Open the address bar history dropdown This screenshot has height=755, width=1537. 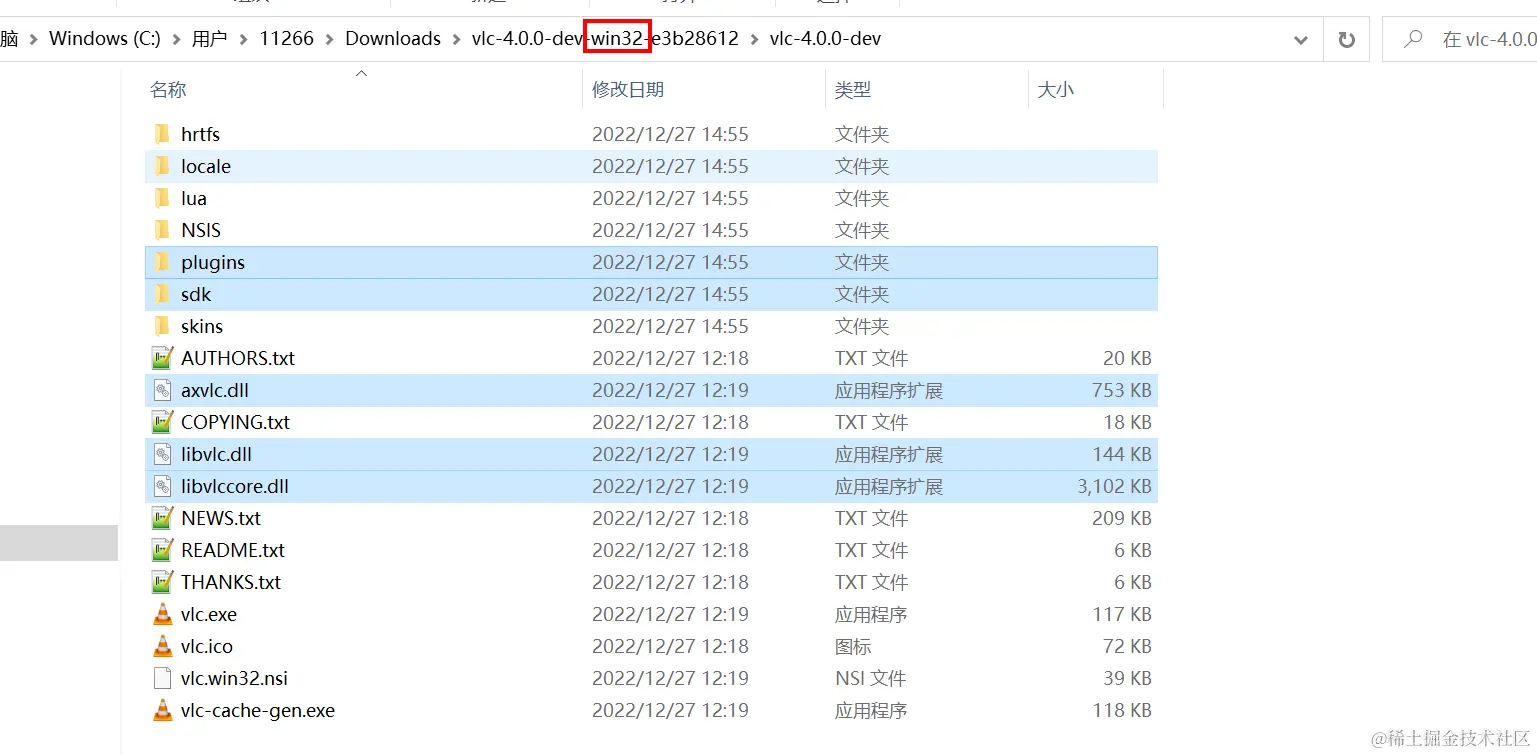point(1301,40)
